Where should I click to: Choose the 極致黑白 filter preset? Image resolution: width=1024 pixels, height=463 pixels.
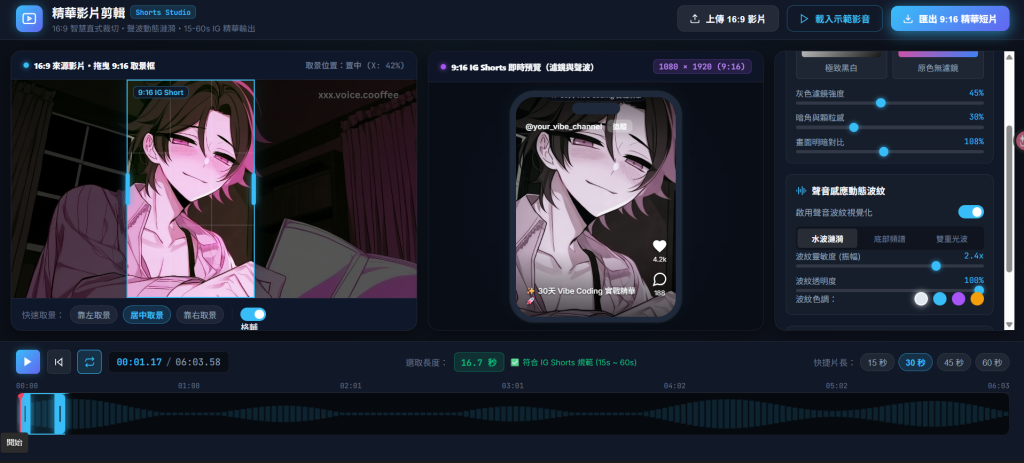[x=841, y=65]
